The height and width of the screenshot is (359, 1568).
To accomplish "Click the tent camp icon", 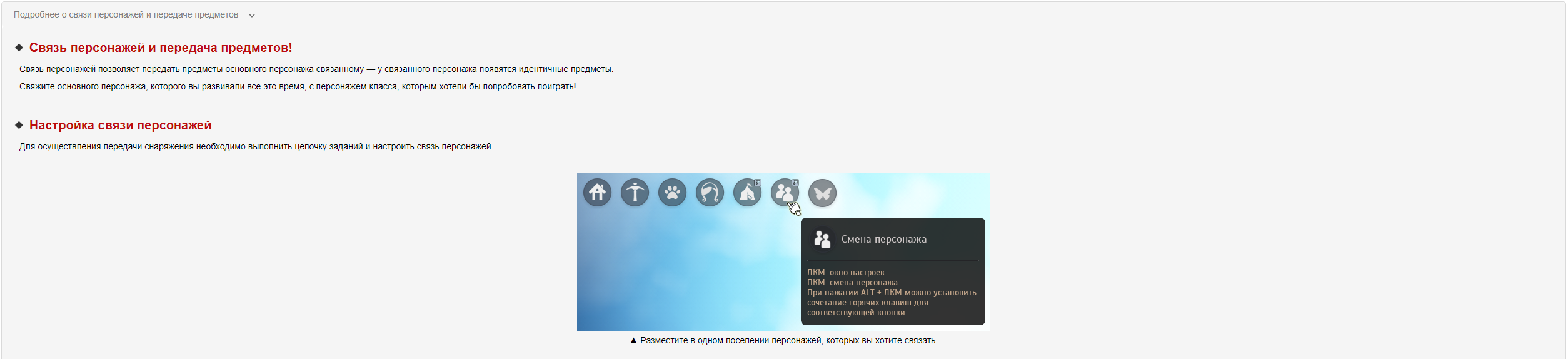I will coord(747,192).
